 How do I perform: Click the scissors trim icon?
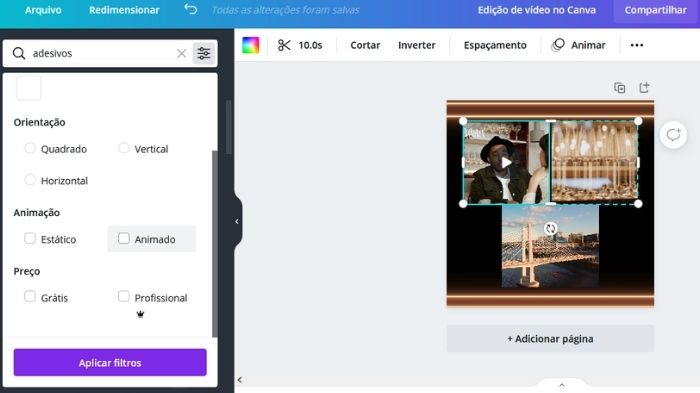(284, 45)
